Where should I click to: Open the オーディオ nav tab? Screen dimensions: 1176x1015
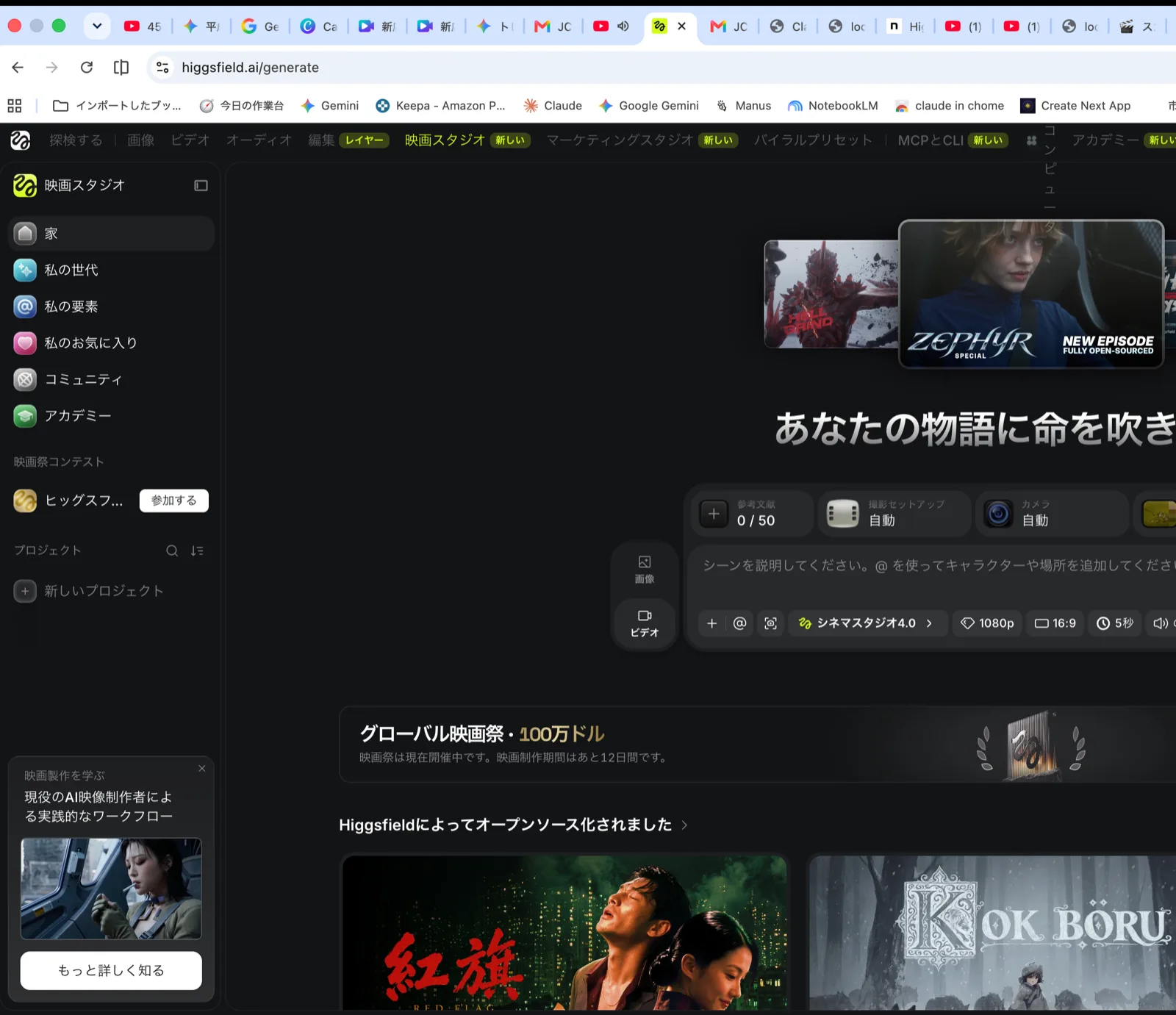pyautogui.click(x=259, y=140)
